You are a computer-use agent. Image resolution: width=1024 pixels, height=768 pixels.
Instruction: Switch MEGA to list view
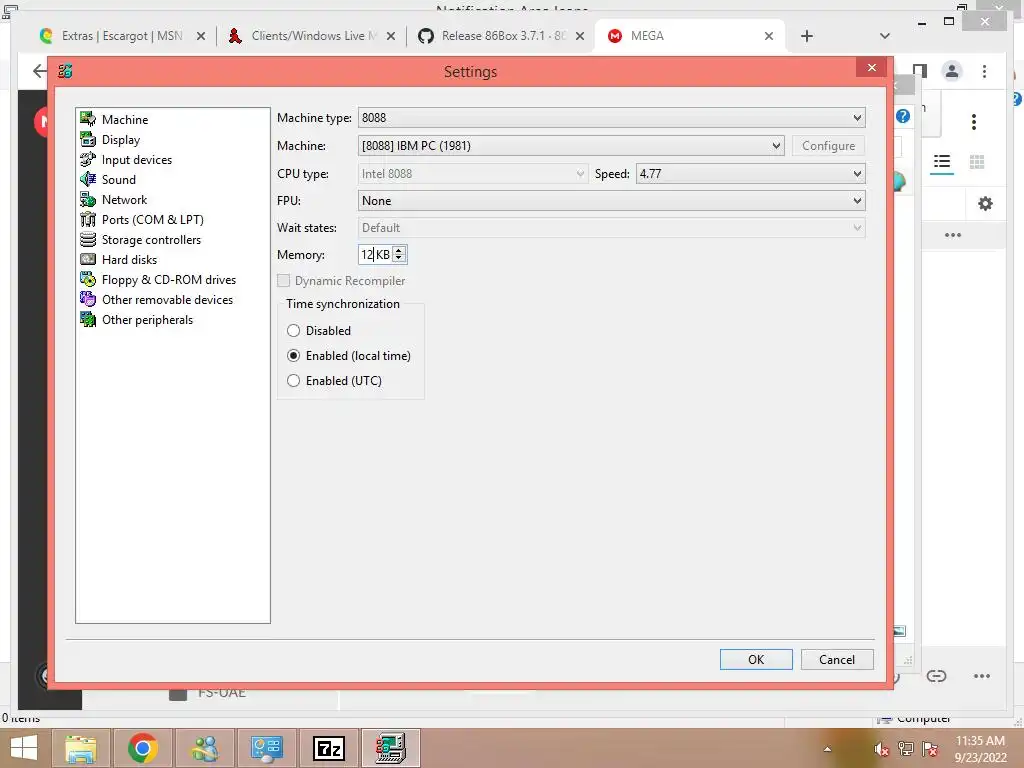click(x=942, y=162)
